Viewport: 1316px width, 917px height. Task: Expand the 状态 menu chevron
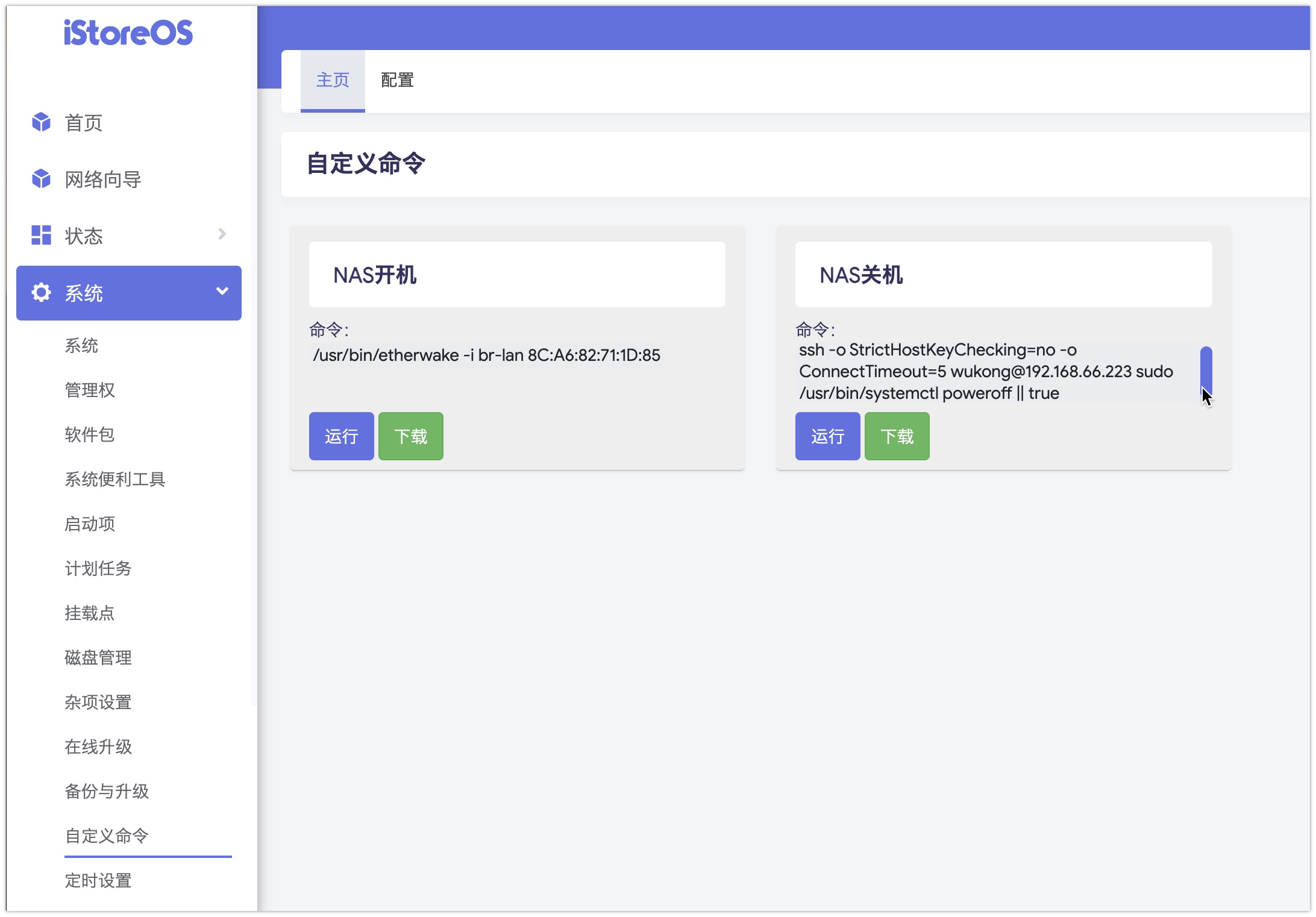click(222, 234)
